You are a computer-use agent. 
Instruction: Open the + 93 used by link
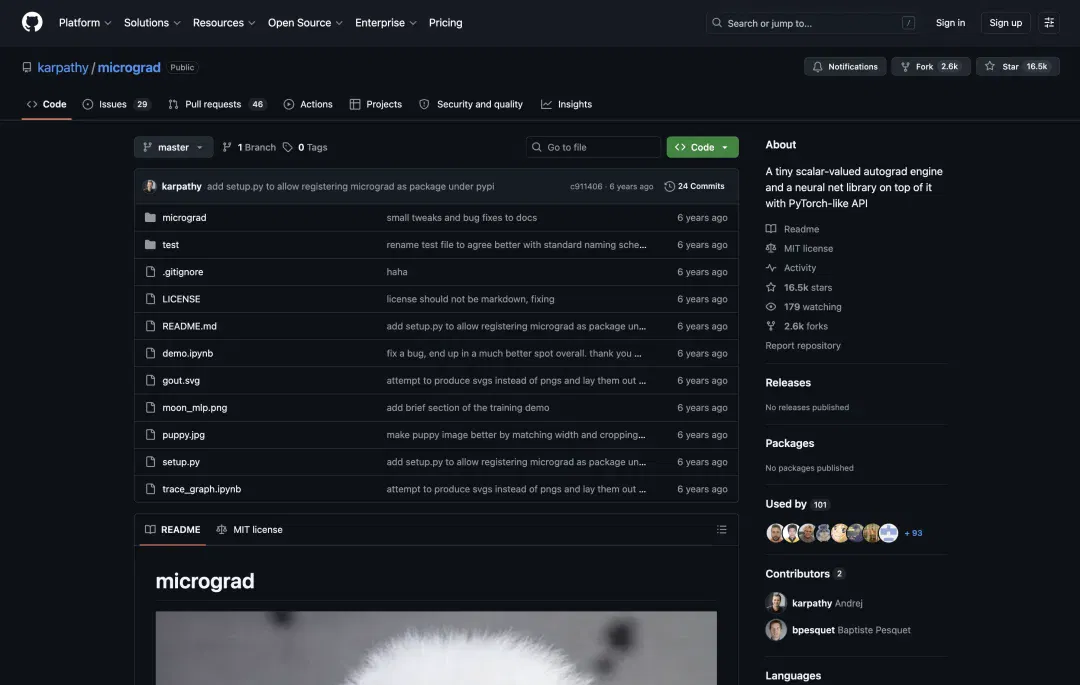point(913,533)
